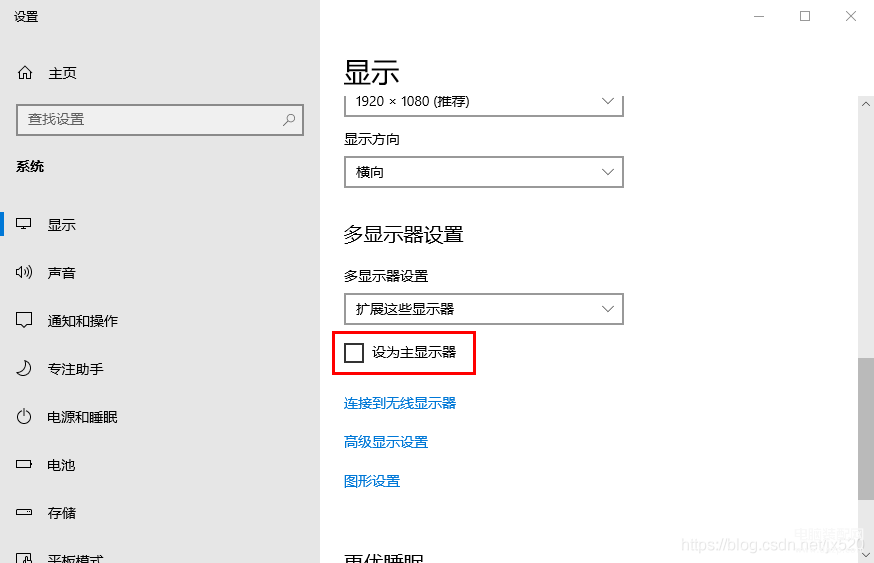Open the 电源和睡眠 sidebar entry
The width and height of the screenshot is (874, 563).
click(82, 417)
